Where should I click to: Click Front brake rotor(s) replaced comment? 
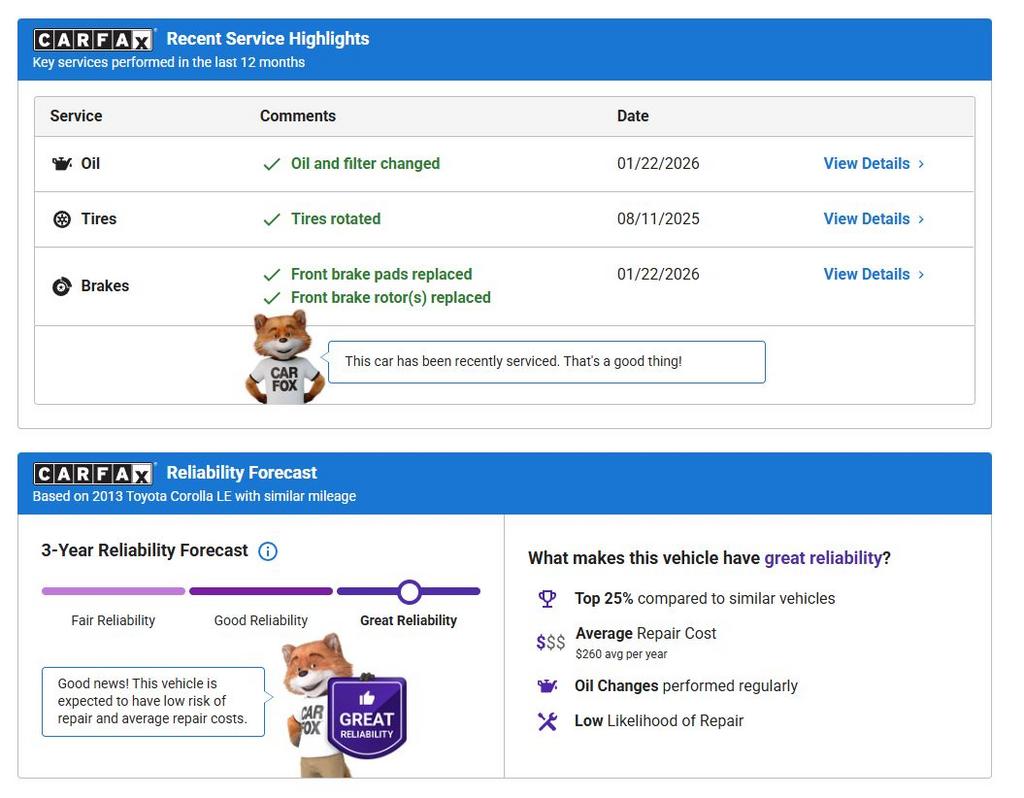(x=390, y=298)
